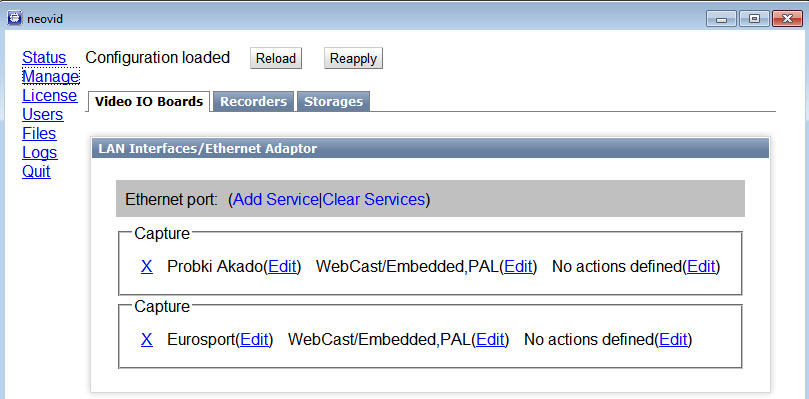Open the Files section link
The width and height of the screenshot is (809, 399).
pos(39,134)
